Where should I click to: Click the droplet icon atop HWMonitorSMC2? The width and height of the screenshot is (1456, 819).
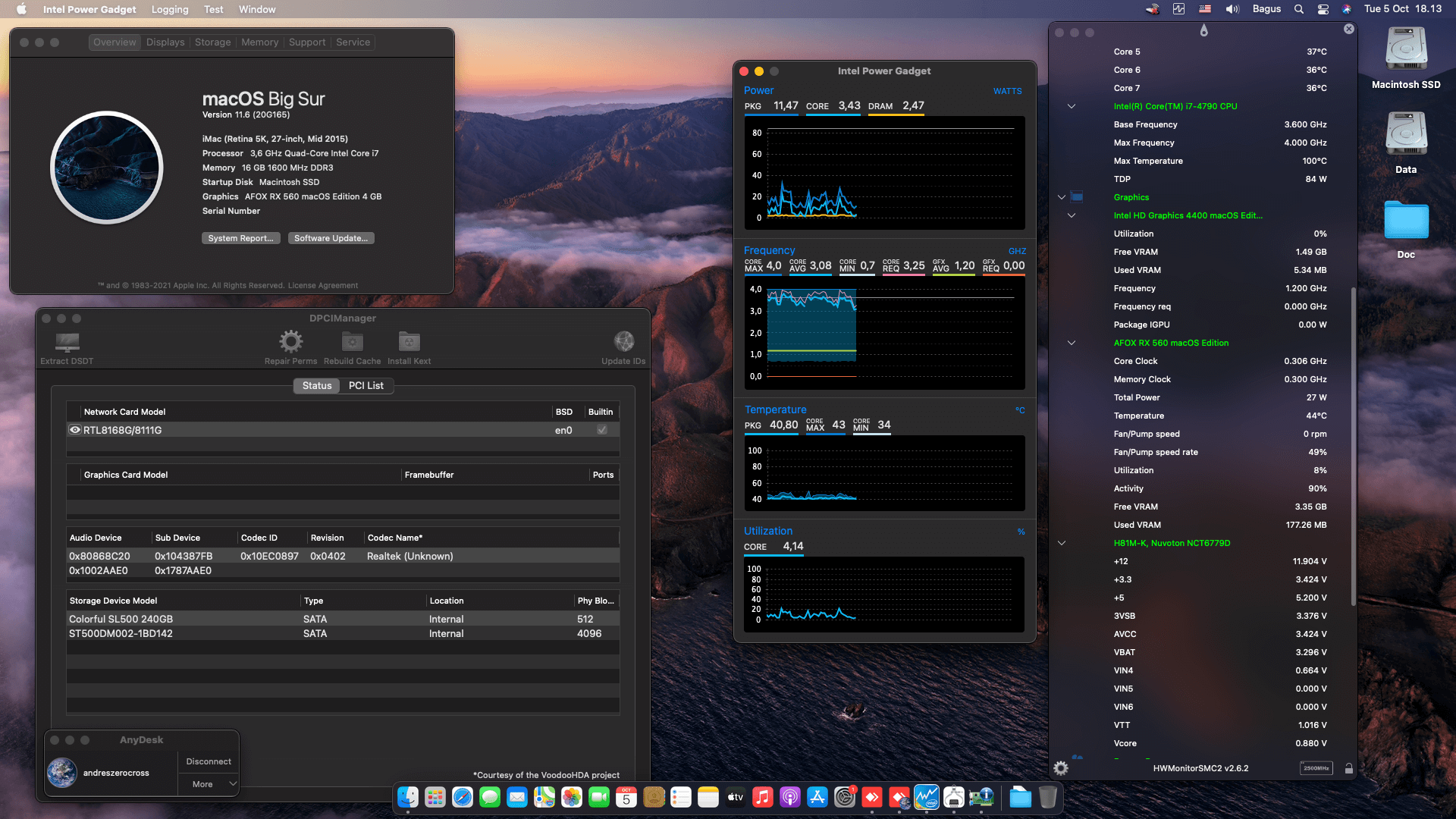(1203, 30)
